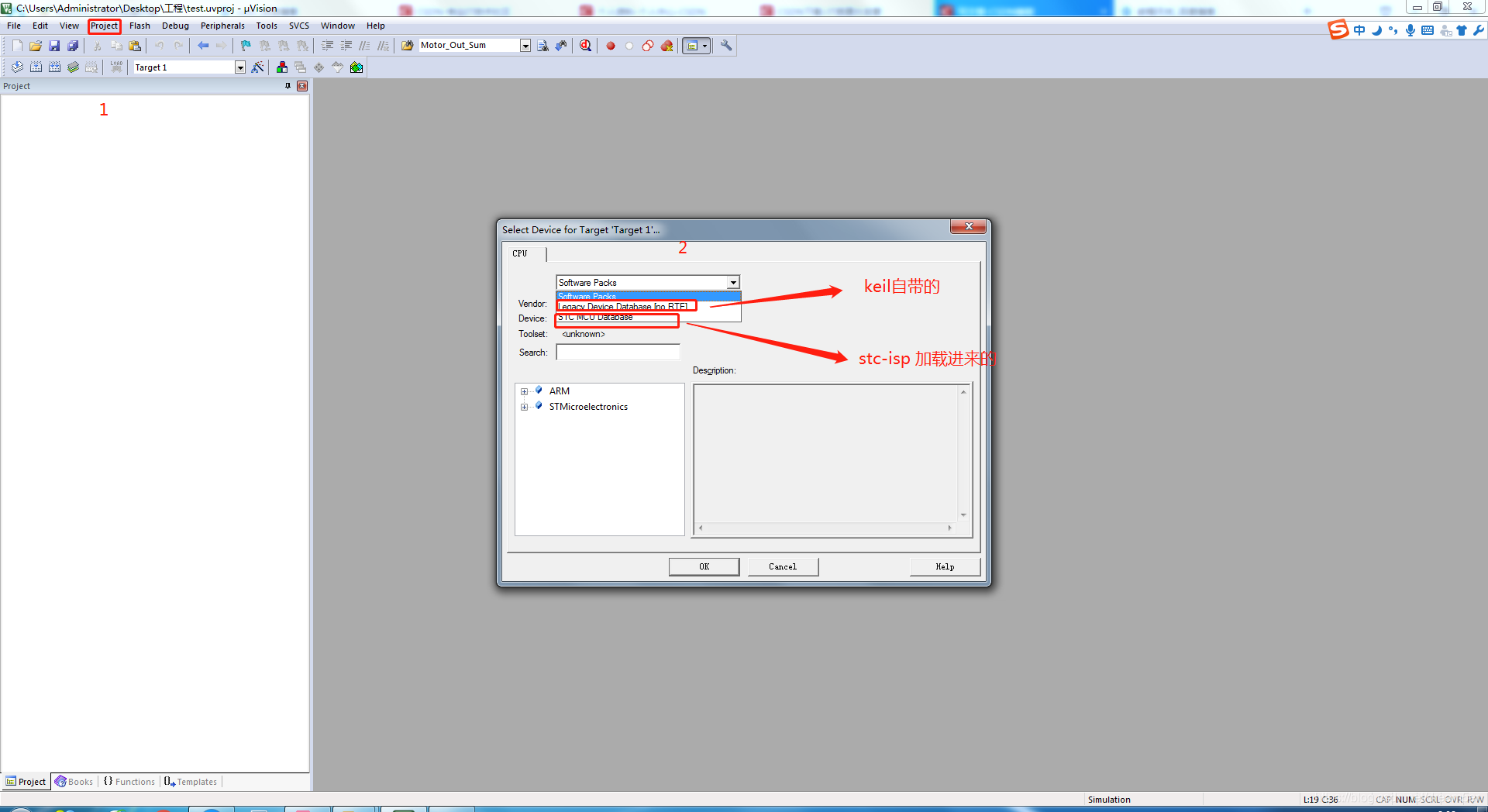This screenshot has height=812, width=1488.
Task: Open a file with the folder icon
Action: (36, 46)
